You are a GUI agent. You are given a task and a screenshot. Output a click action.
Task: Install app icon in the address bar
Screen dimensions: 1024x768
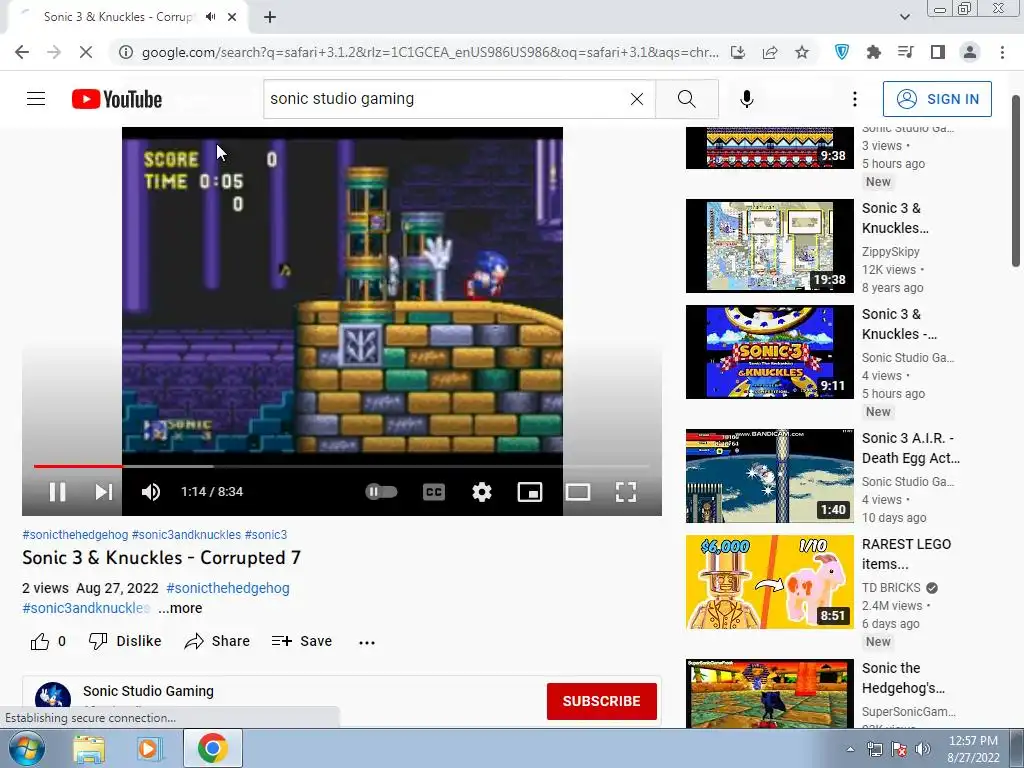point(738,52)
